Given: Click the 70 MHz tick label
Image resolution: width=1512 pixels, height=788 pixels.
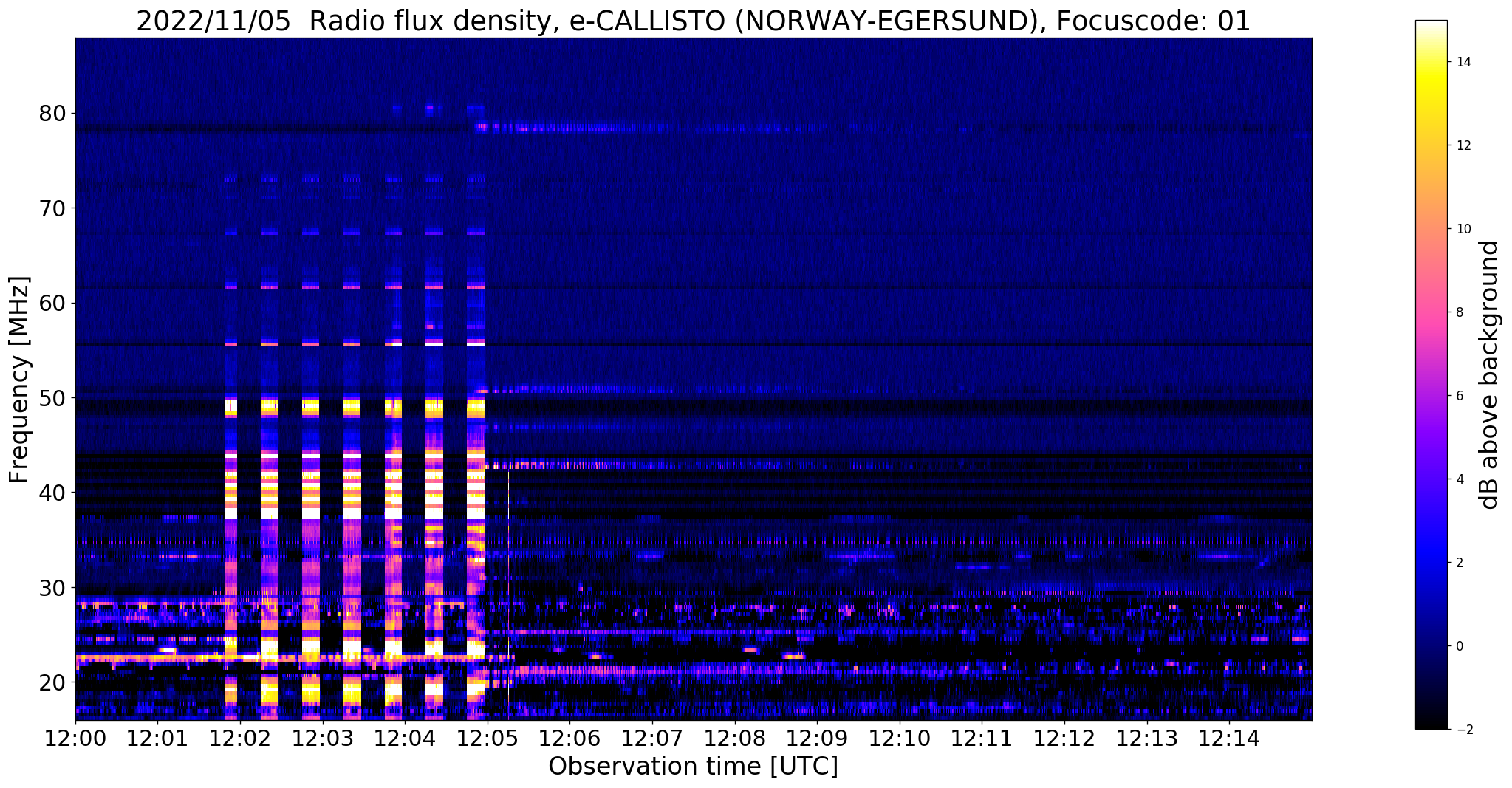Looking at the screenshot, I should coord(52,208).
